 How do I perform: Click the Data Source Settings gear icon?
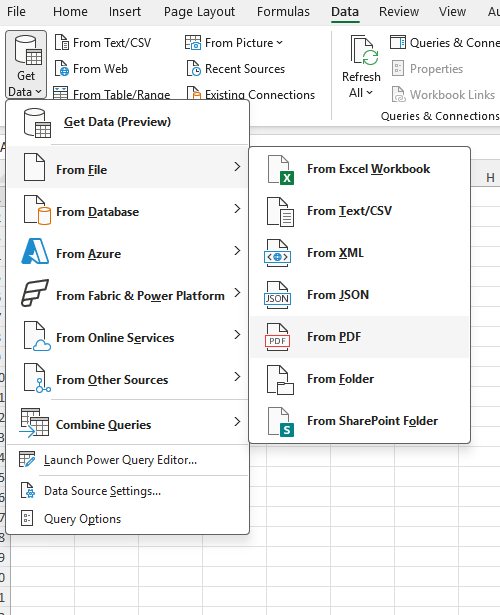pyautogui.click(x=27, y=490)
